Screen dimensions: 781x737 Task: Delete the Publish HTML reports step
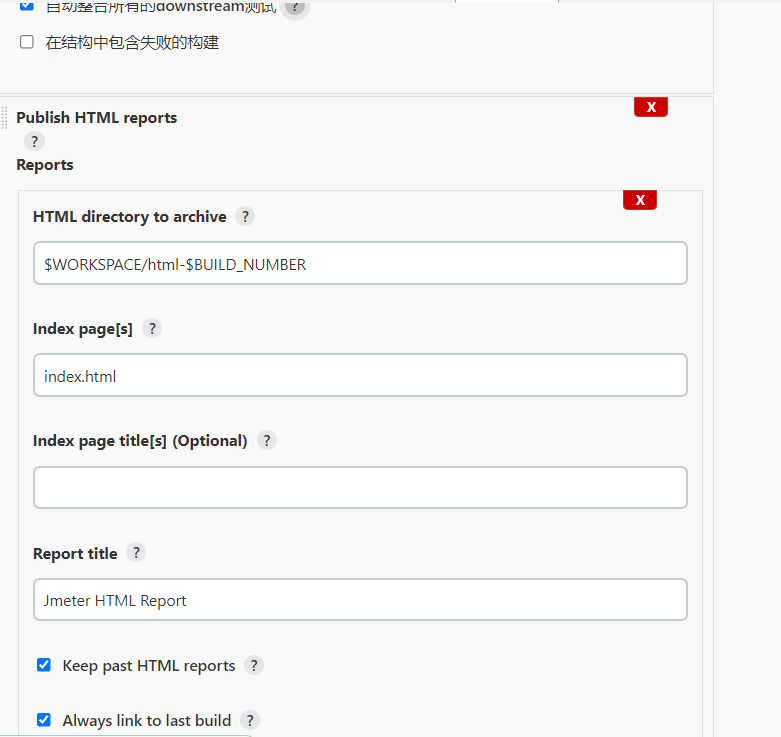pyautogui.click(x=650, y=107)
